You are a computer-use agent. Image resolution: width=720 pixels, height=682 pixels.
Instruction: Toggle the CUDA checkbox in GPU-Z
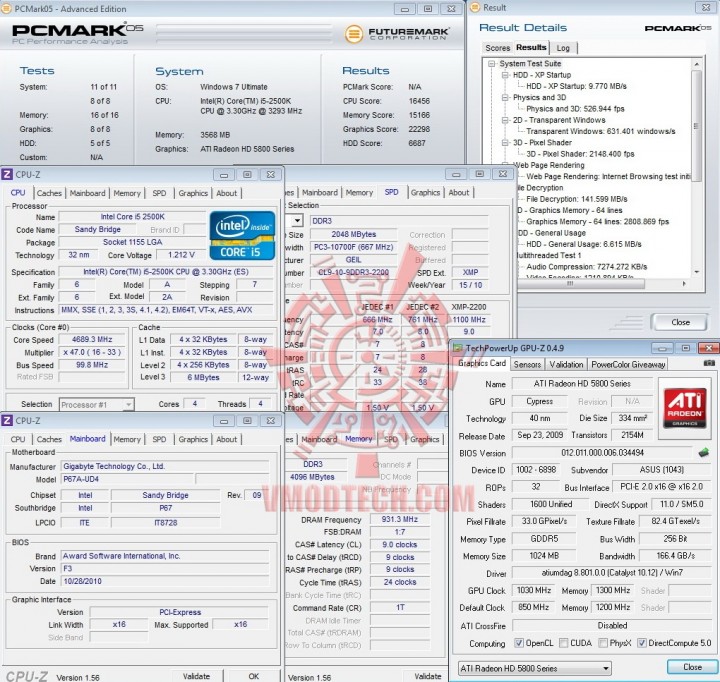tap(563, 643)
